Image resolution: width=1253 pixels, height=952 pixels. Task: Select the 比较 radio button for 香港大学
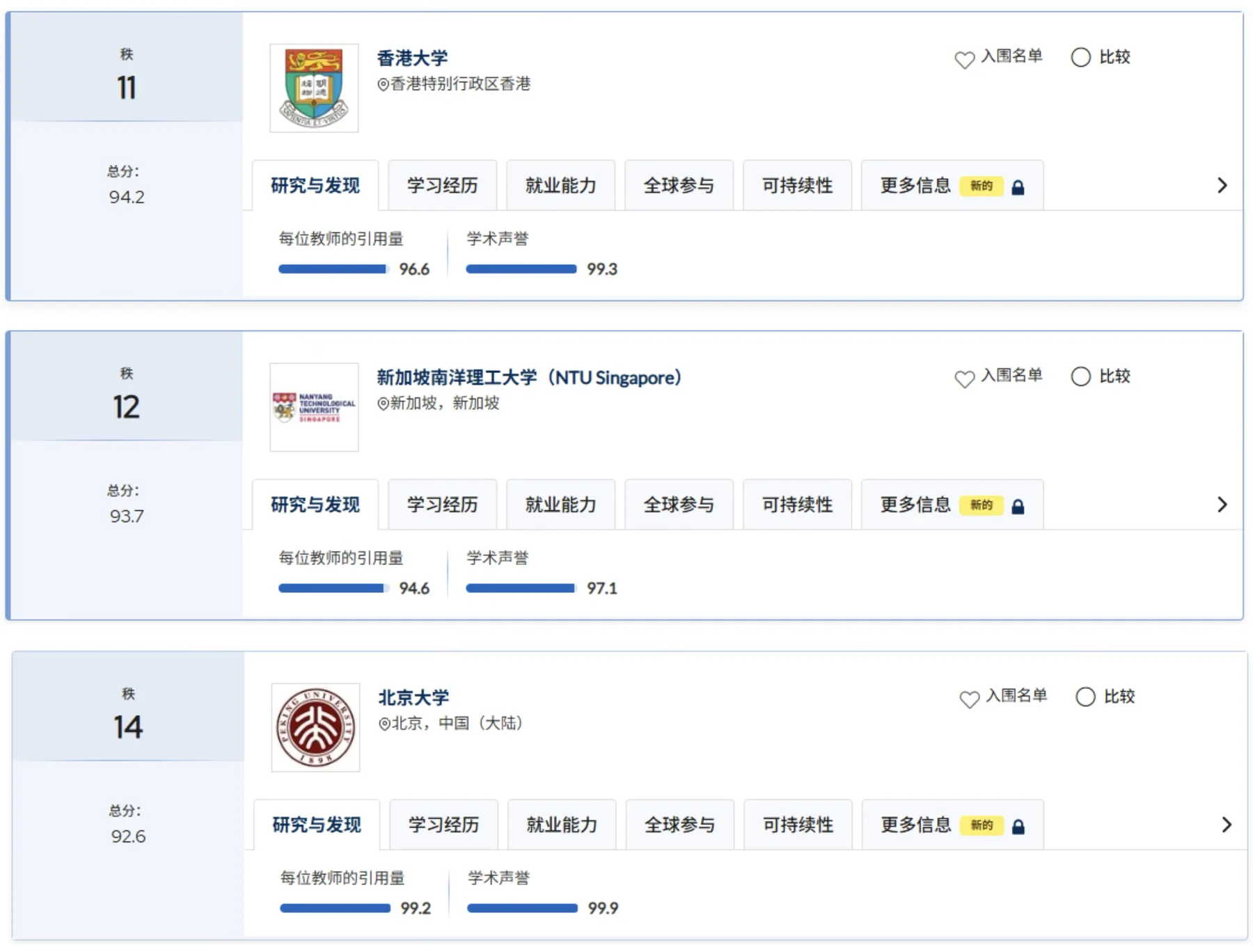pyautogui.click(x=1080, y=57)
